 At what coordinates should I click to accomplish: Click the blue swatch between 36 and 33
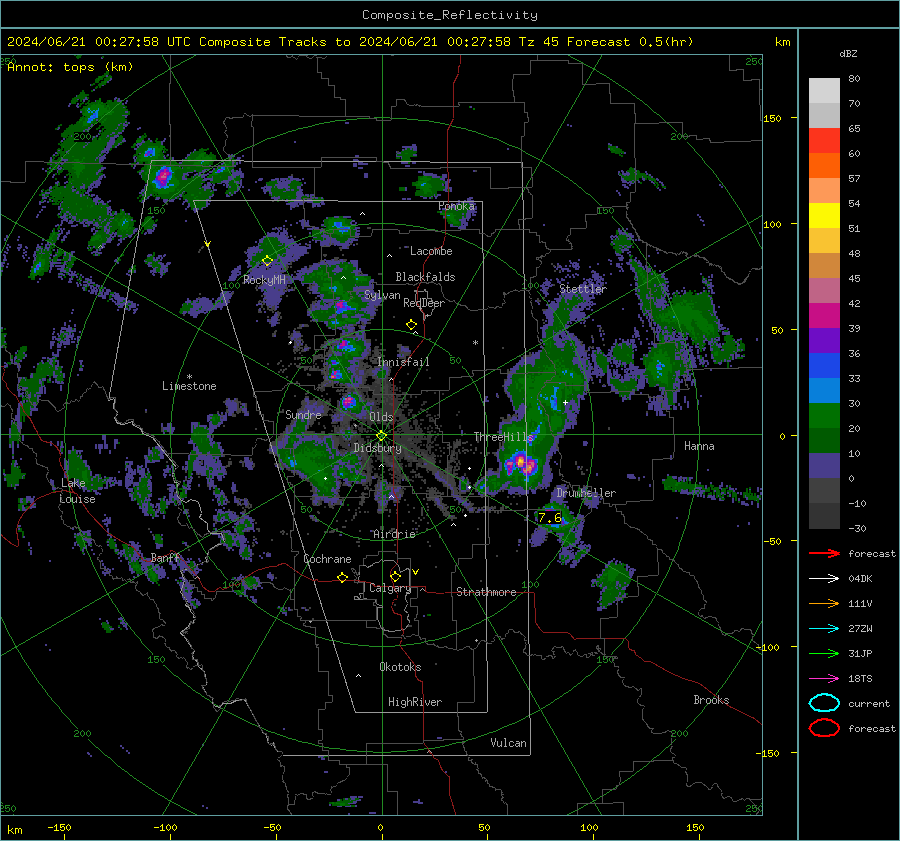point(824,365)
